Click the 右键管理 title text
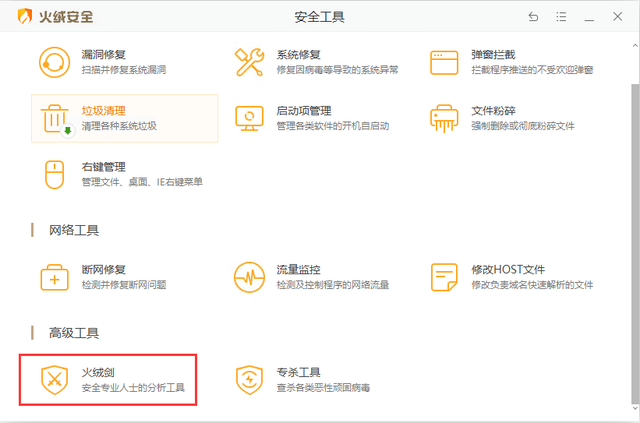 coord(103,167)
